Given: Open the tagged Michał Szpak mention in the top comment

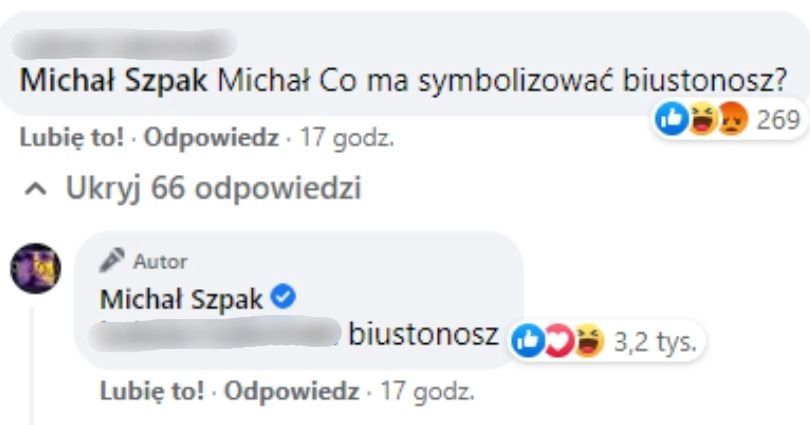Looking at the screenshot, I should coord(114,81).
